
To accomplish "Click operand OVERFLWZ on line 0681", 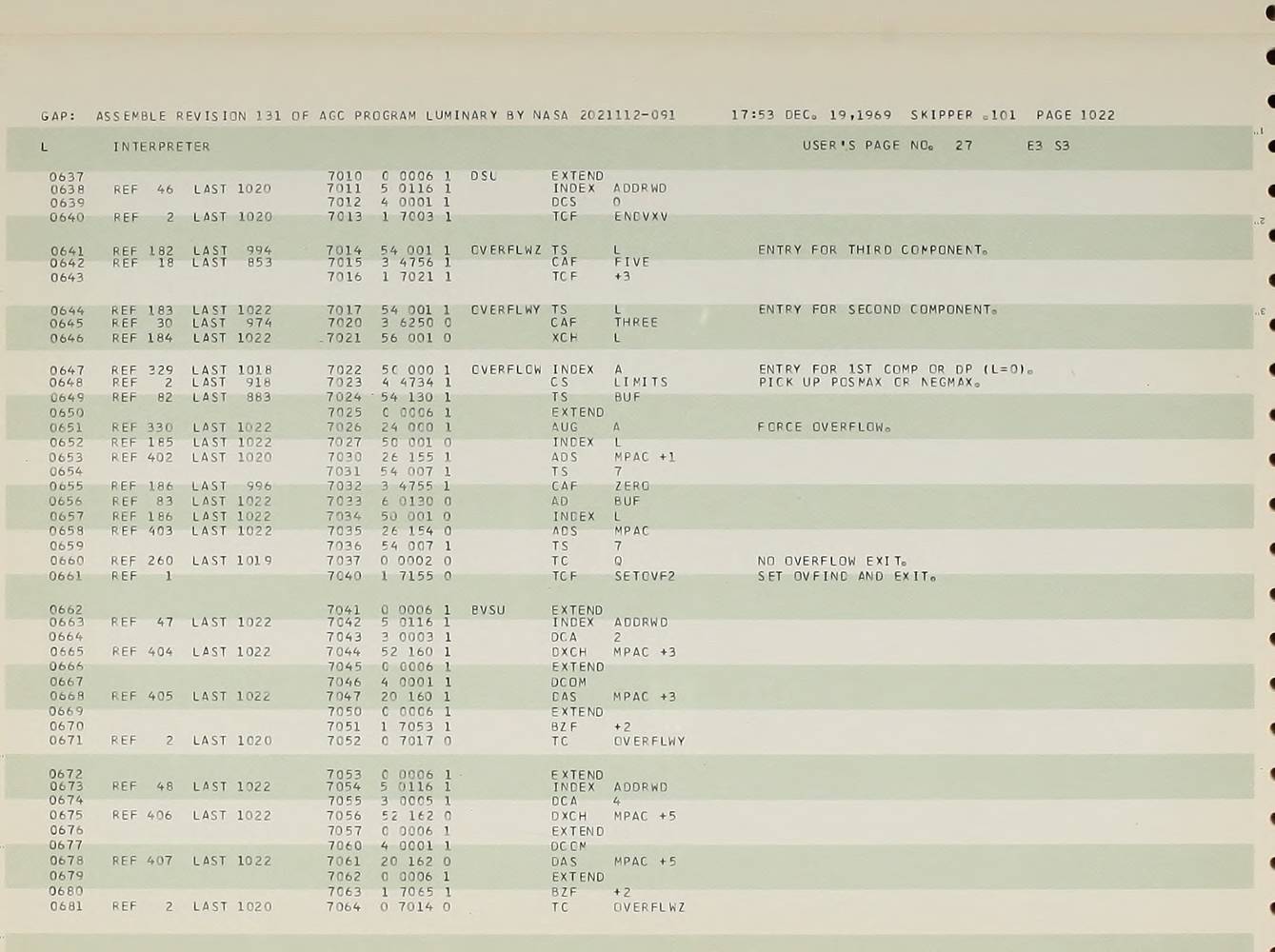I will (649, 907).
